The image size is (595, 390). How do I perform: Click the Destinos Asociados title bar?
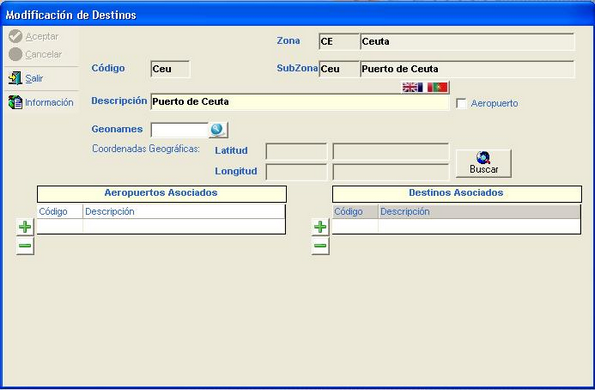(457, 193)
